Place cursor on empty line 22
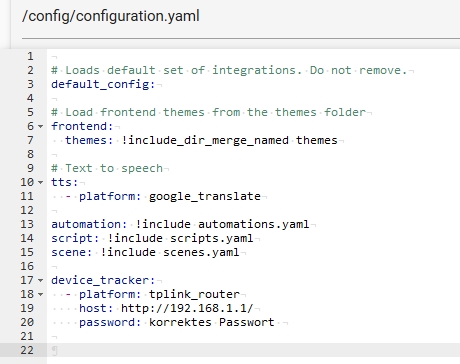Screen dimensions: 460x364 coord(253,350)
